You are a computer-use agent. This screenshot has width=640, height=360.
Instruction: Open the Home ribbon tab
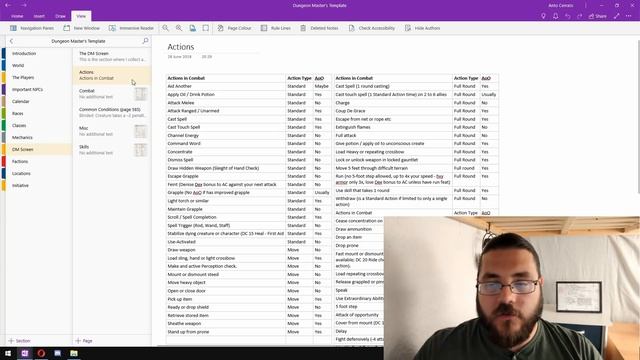[17, 16]
